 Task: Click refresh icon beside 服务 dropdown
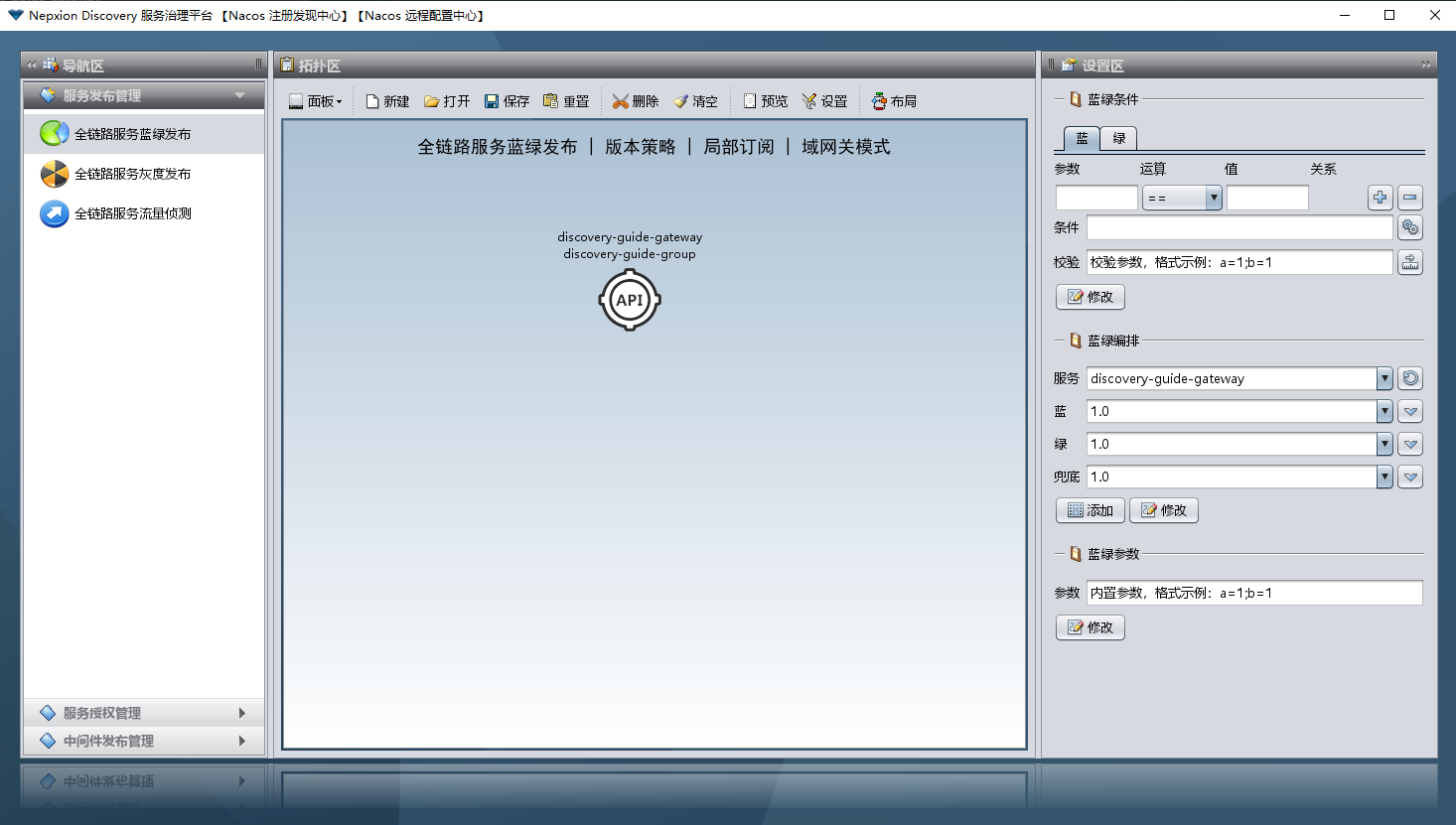[x=1410, y=378]
